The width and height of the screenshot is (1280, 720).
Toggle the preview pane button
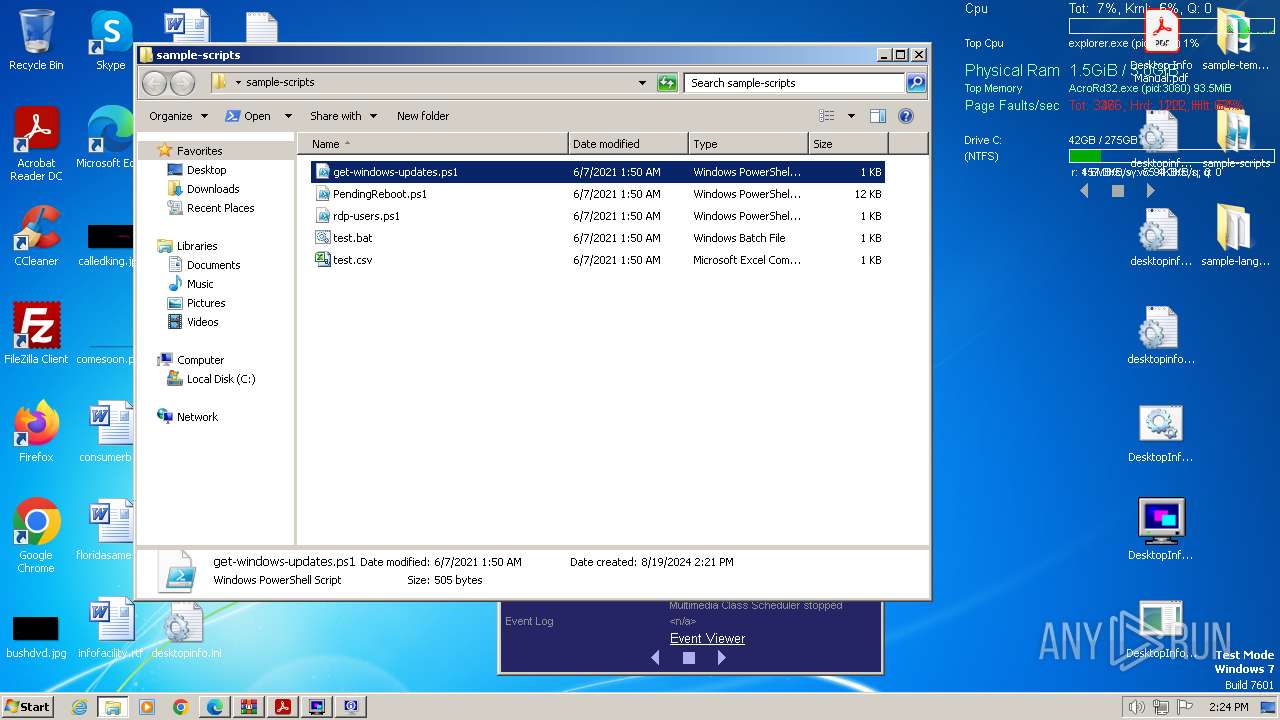[877, 116]
